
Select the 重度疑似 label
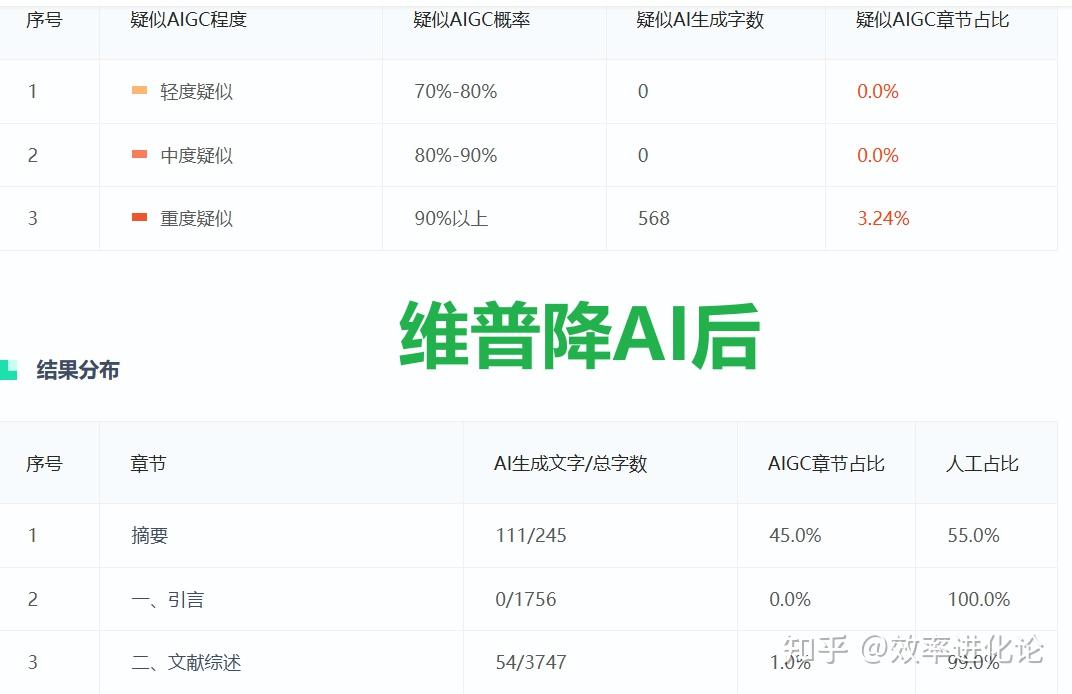pyautogui.click(x=196, y=219)
